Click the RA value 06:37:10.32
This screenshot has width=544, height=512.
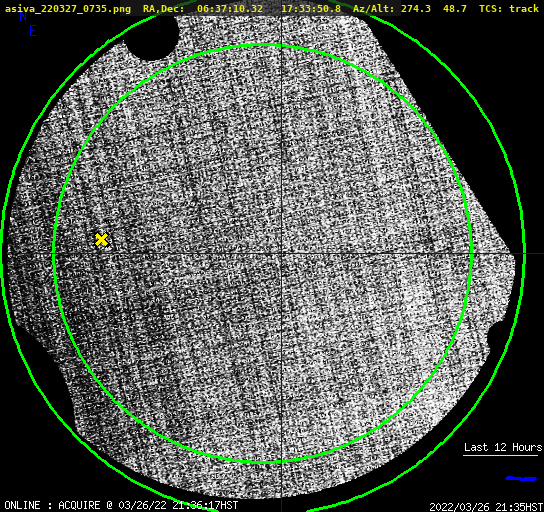[x=230, y=8]
